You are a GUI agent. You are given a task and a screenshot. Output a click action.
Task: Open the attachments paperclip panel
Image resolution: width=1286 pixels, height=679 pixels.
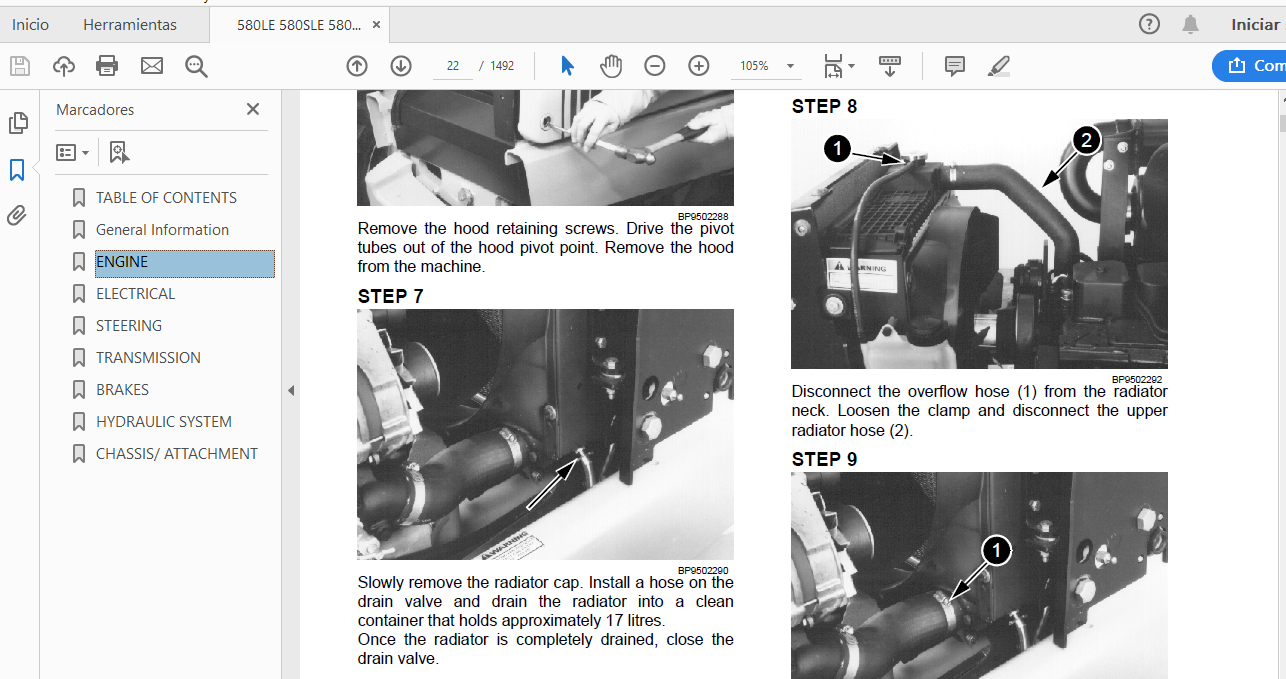pos(17,216)
